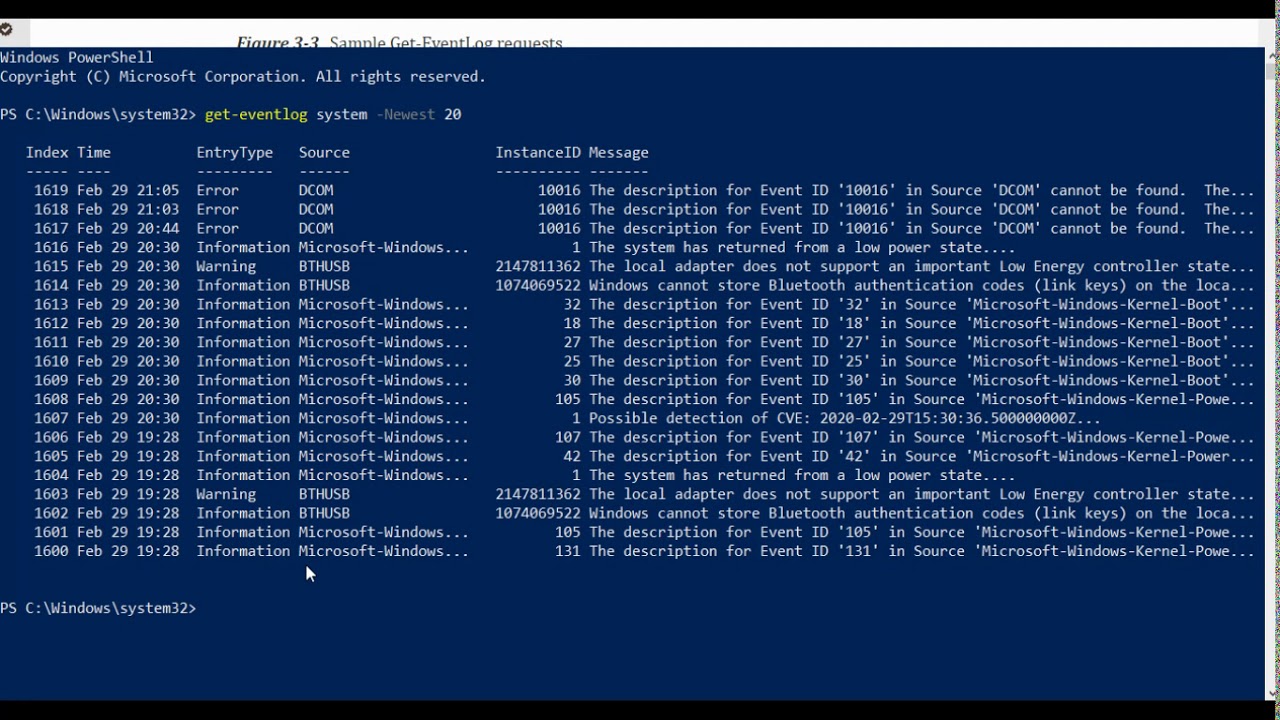The width and height of the screenshot is (1280, 720).
Task: Click the Message column header
Action: [x=618, y=152]
